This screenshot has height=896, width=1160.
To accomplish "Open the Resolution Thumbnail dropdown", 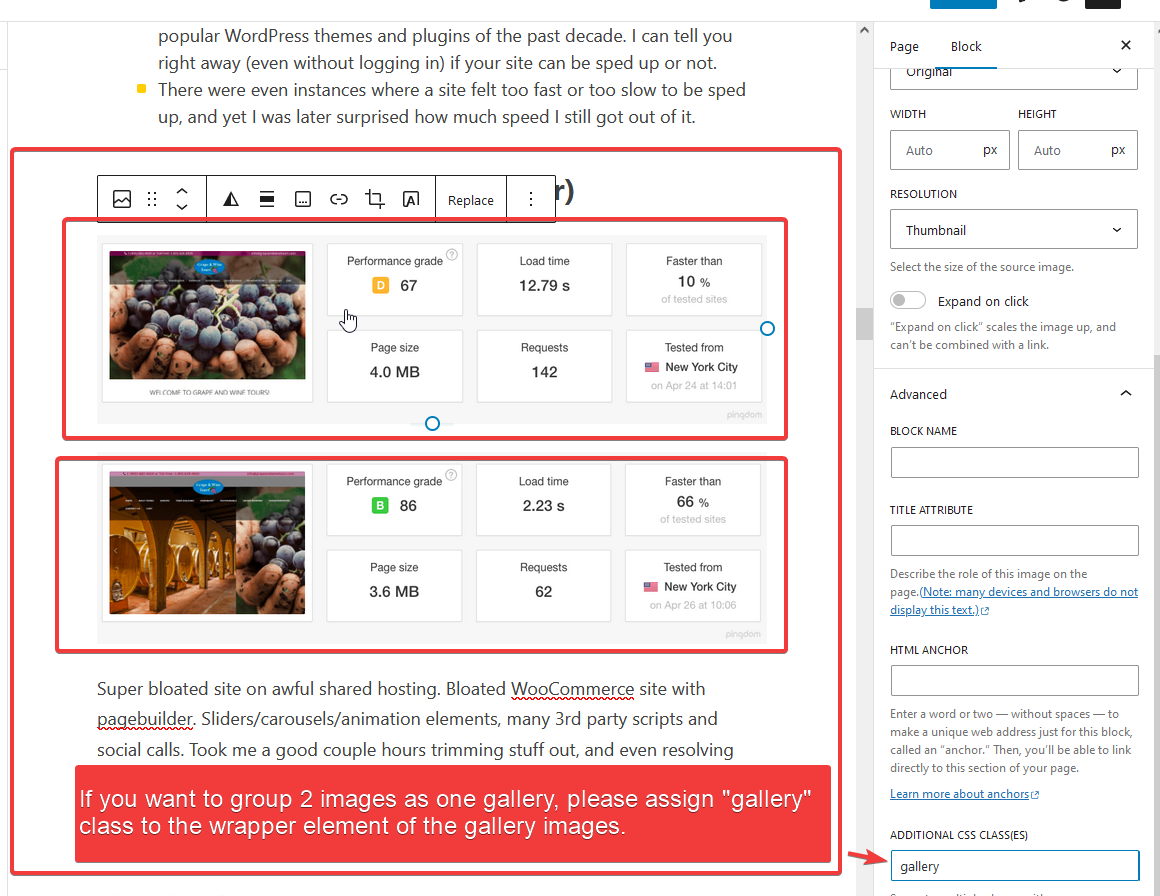I will click(1013, 230).
